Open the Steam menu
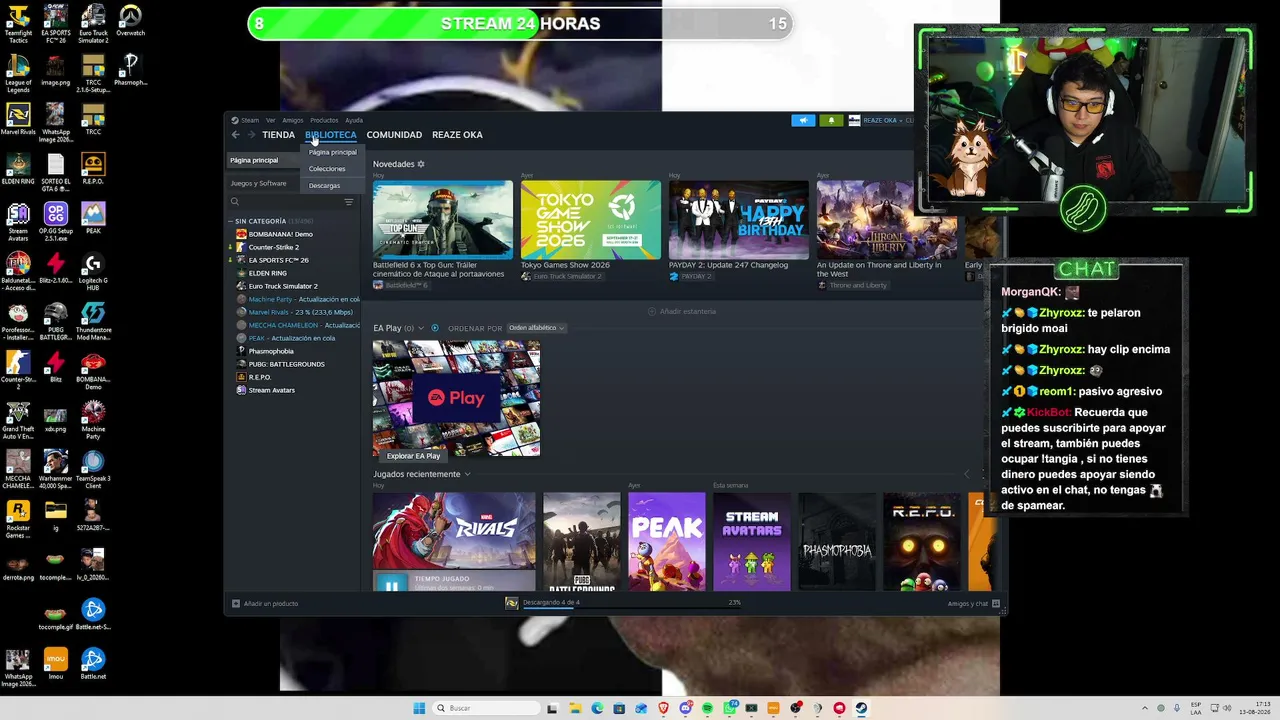 pos(249,120)
